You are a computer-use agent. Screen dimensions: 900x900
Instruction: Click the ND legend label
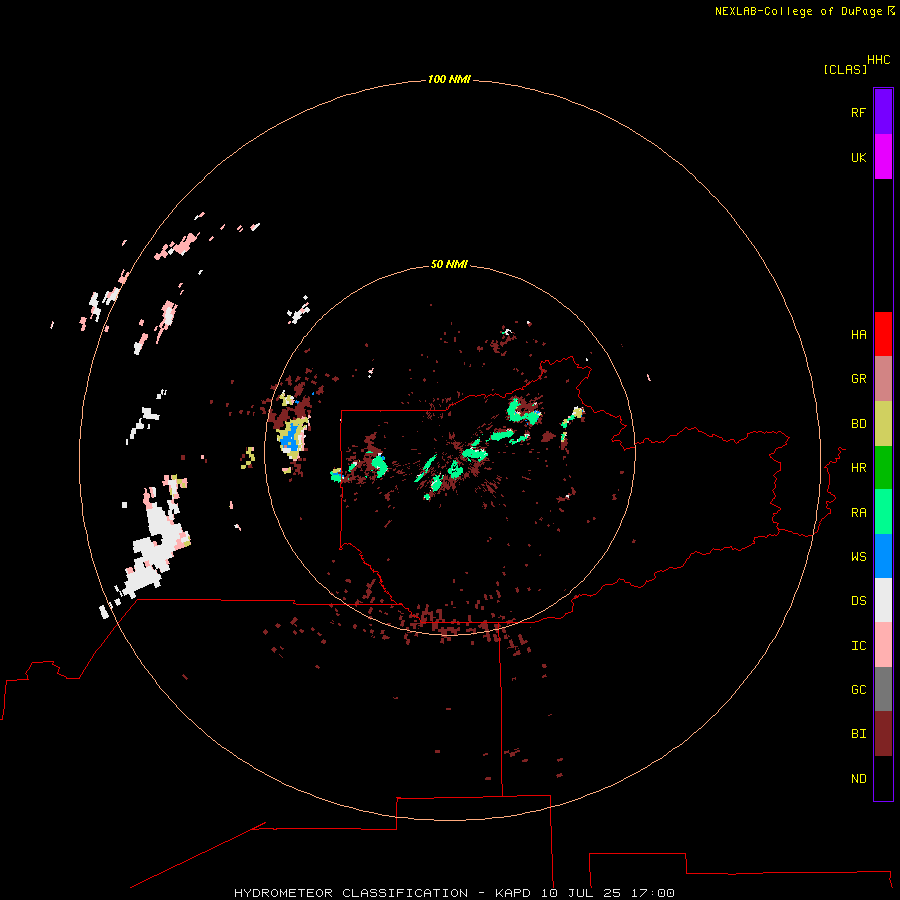[858, 779]
